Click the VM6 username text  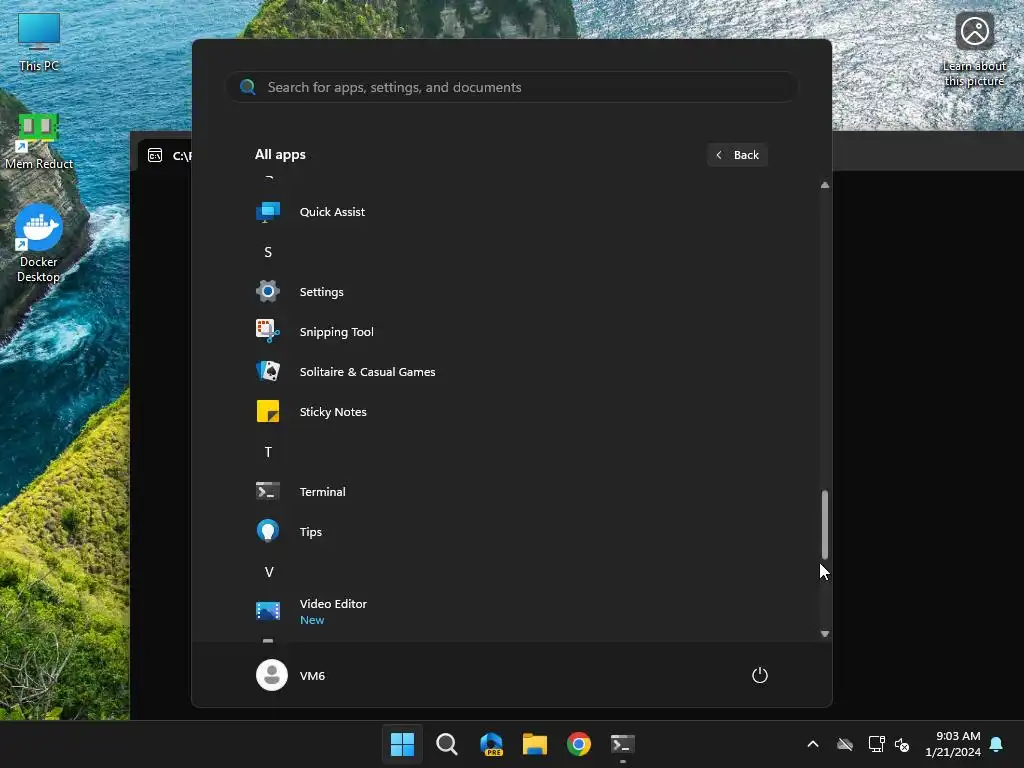[x=312, y=675]
